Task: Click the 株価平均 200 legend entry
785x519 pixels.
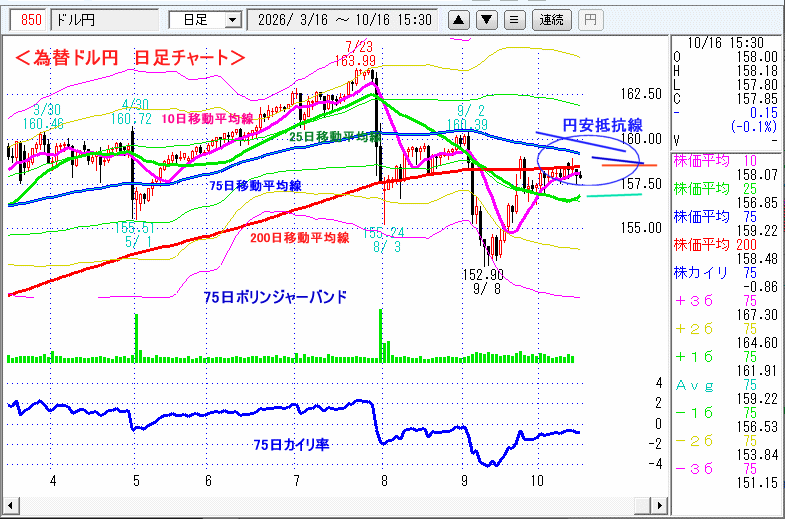Action: (715, 245)
